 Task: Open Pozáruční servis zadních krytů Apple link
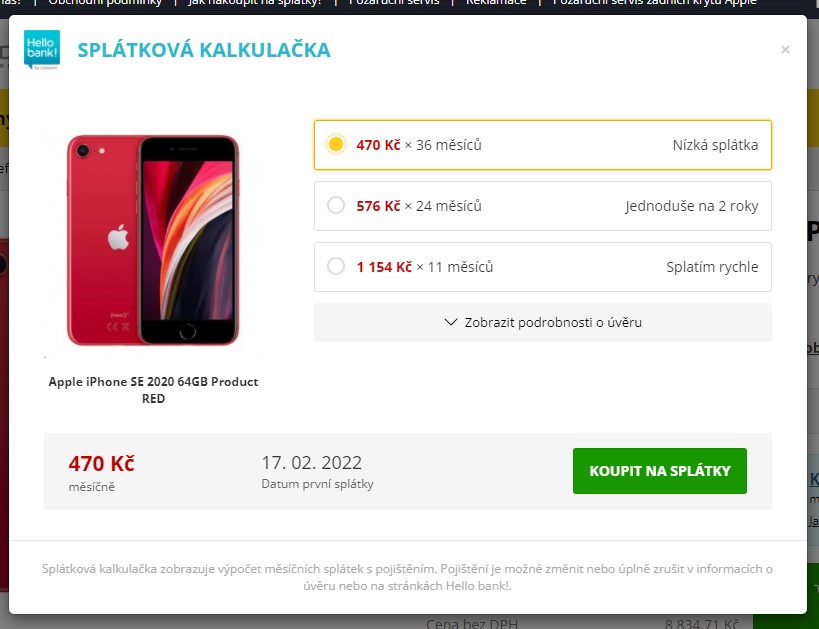pos(654,3)
